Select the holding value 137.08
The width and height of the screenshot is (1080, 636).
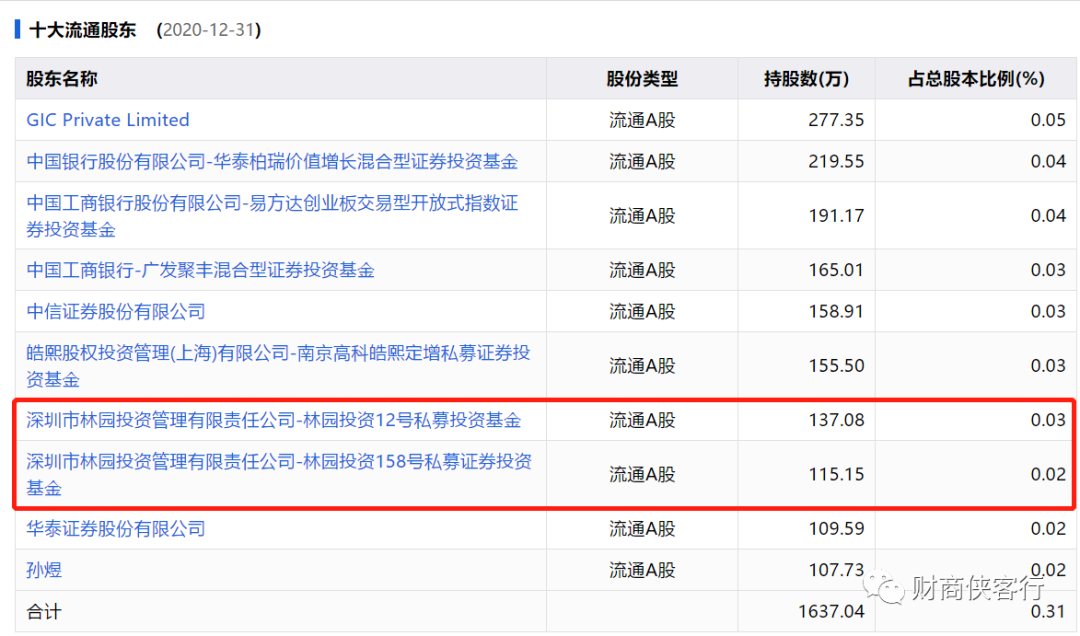pos(836,420)
